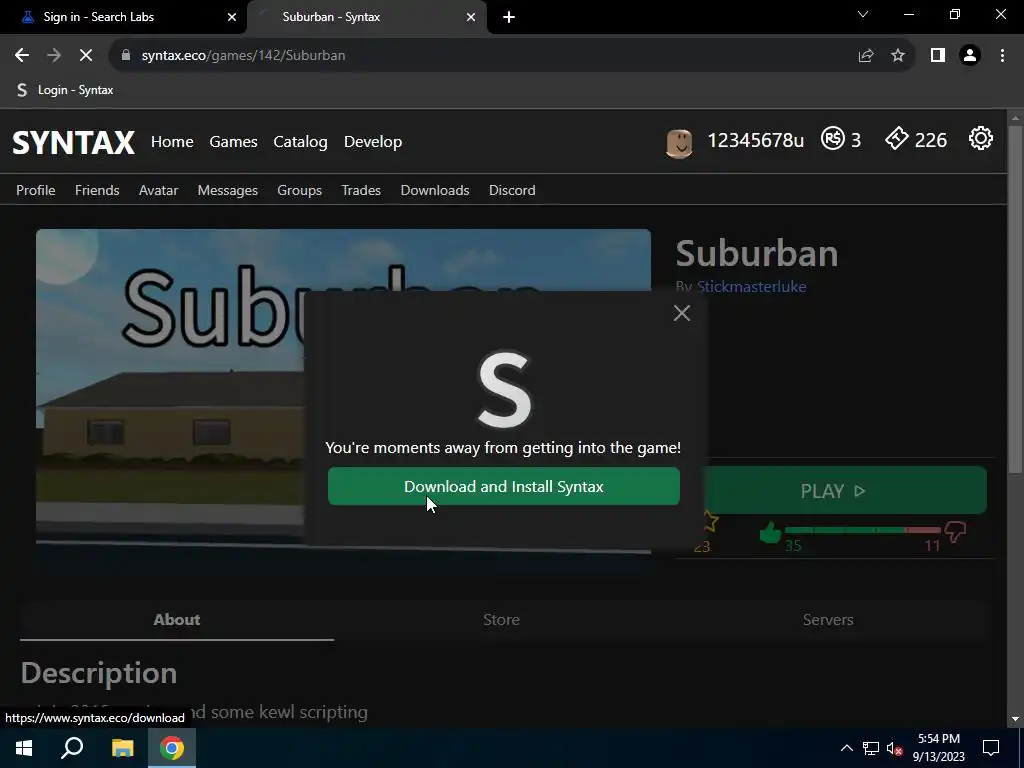Stop loading the page

pos(86,56)
